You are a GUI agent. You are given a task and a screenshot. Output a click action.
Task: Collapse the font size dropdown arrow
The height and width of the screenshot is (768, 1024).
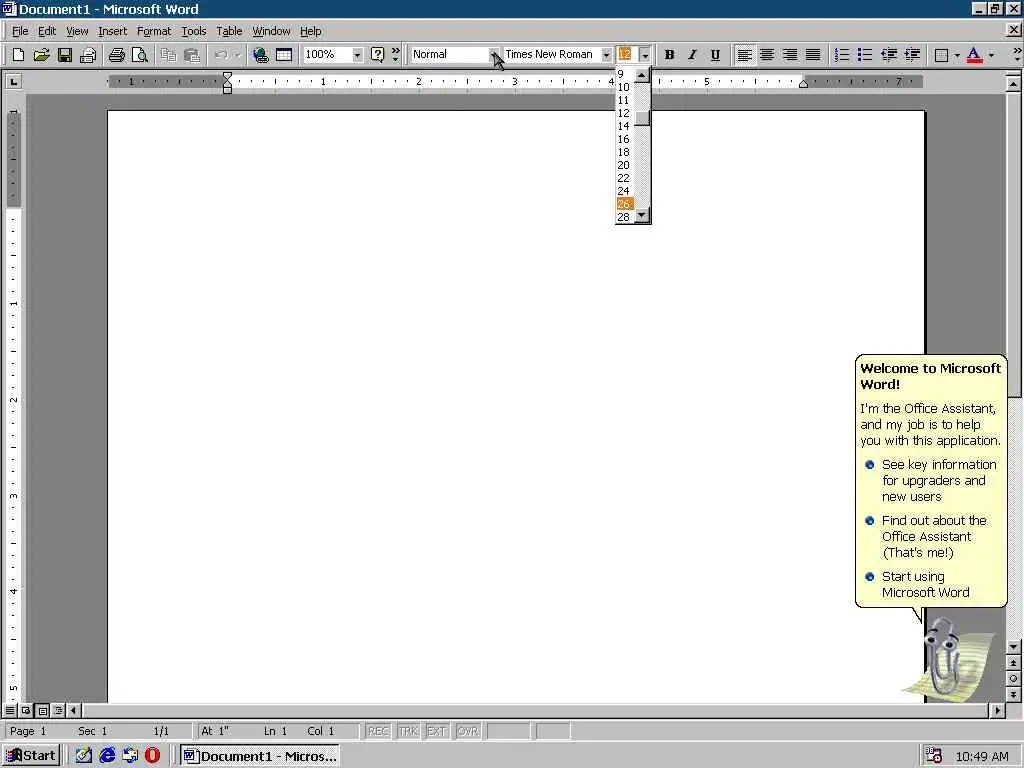point(645,55)
